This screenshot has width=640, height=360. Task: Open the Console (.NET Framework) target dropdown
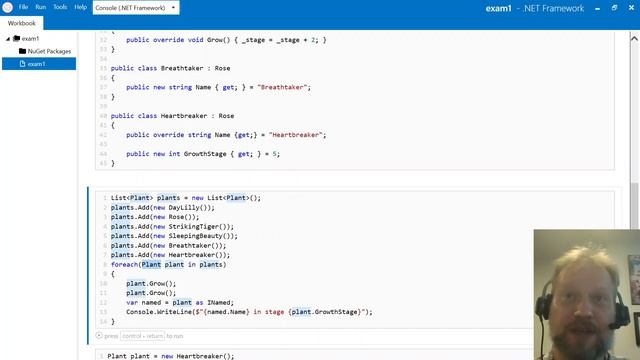pyautogui.click(x=136, y=8)
